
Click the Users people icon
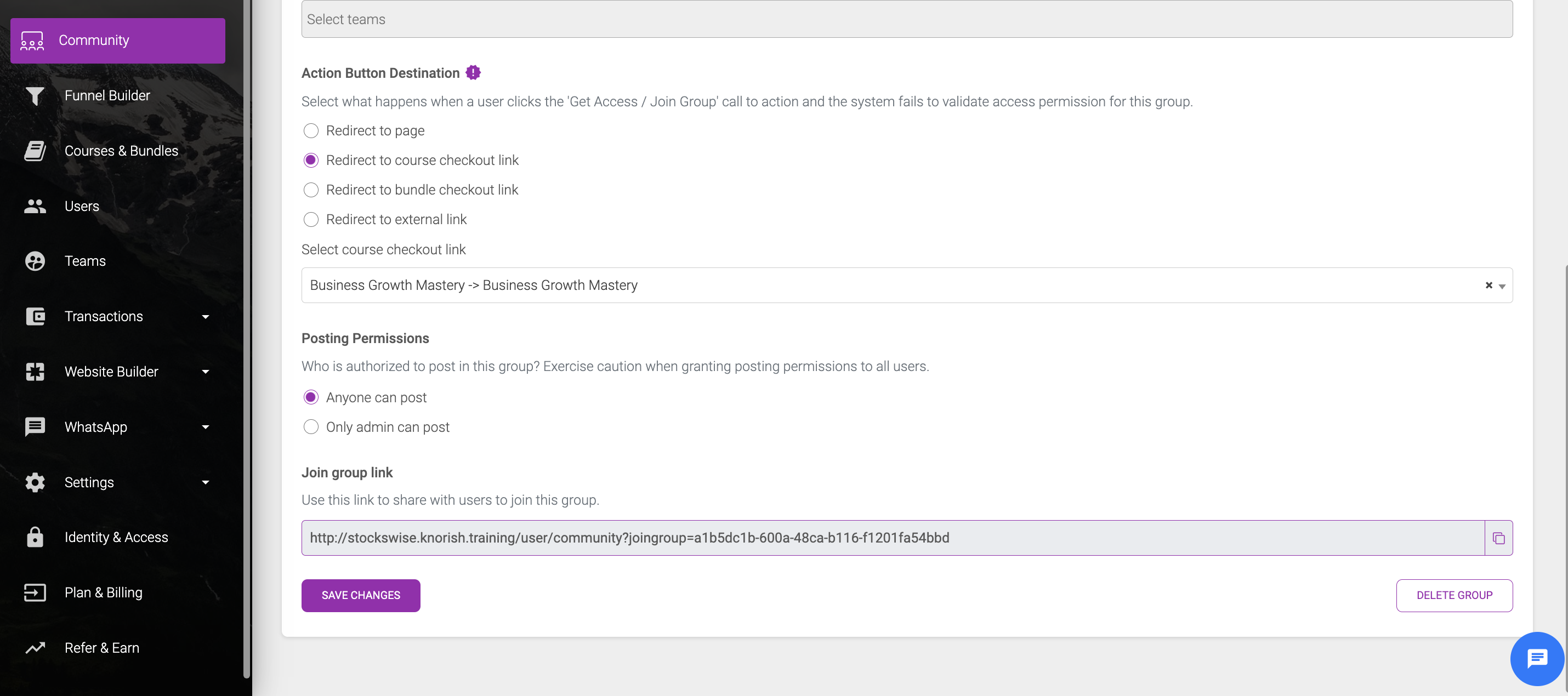pos(35,206)
